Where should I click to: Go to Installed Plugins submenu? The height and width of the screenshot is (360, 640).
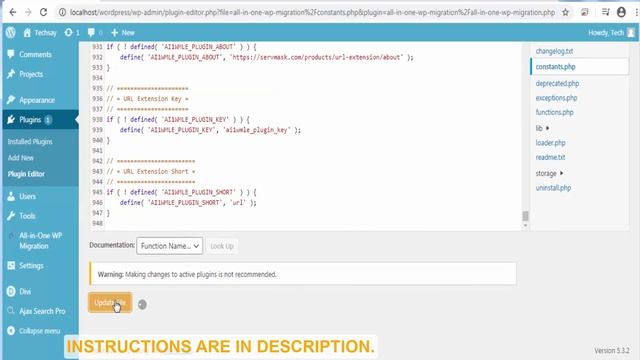pyautogui.click(x=30, y=142)
